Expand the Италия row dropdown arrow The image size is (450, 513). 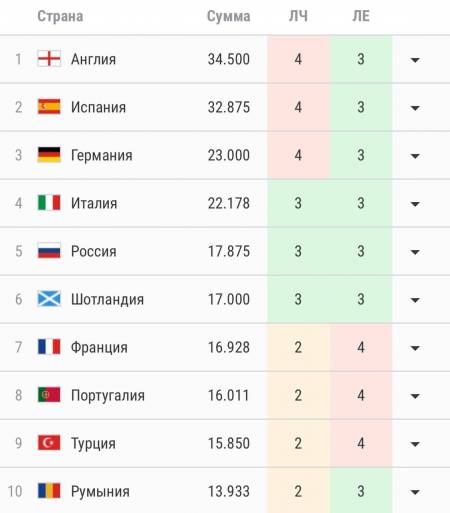[415, 204]
